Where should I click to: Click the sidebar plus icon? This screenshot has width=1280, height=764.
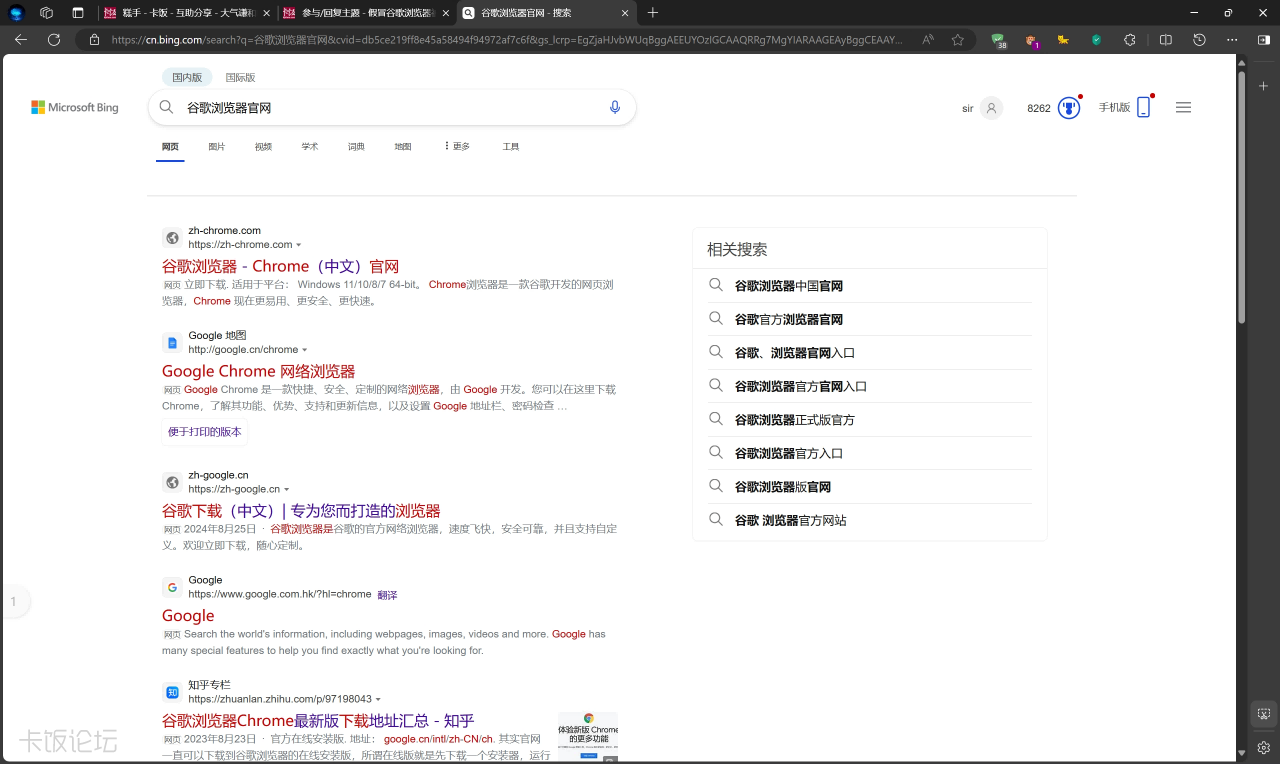1264,86
